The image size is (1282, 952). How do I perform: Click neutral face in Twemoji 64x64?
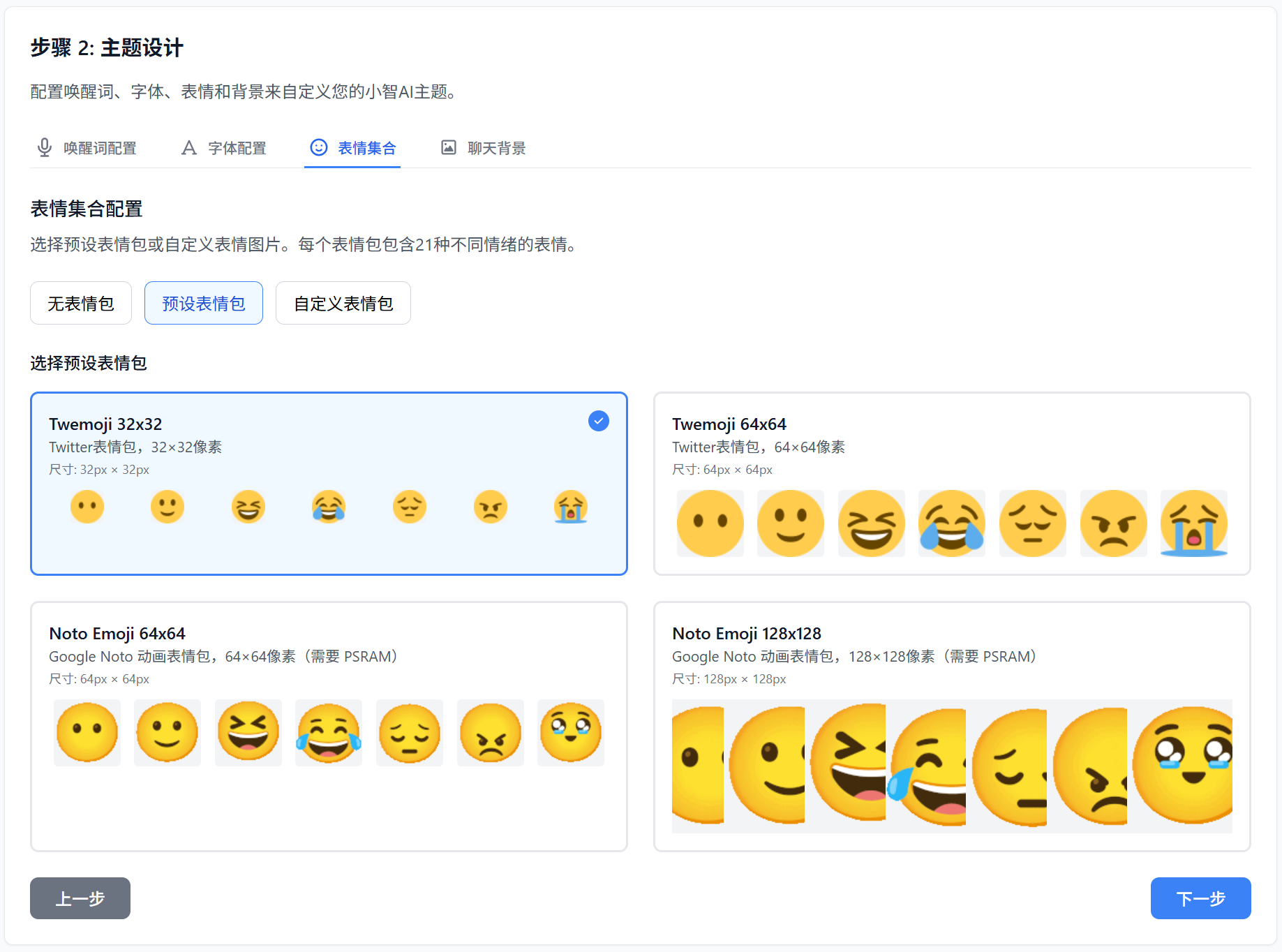click(710, 523)
